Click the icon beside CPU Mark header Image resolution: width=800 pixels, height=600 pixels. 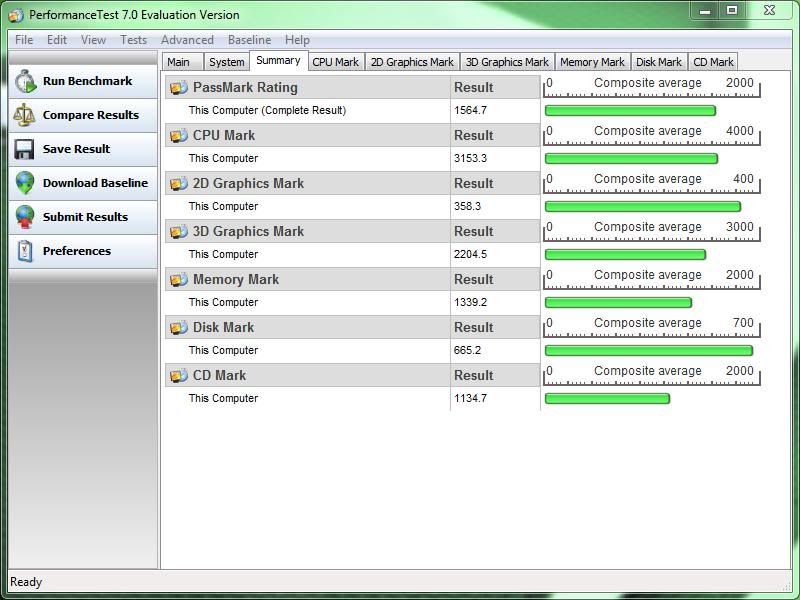pos(179,136)
